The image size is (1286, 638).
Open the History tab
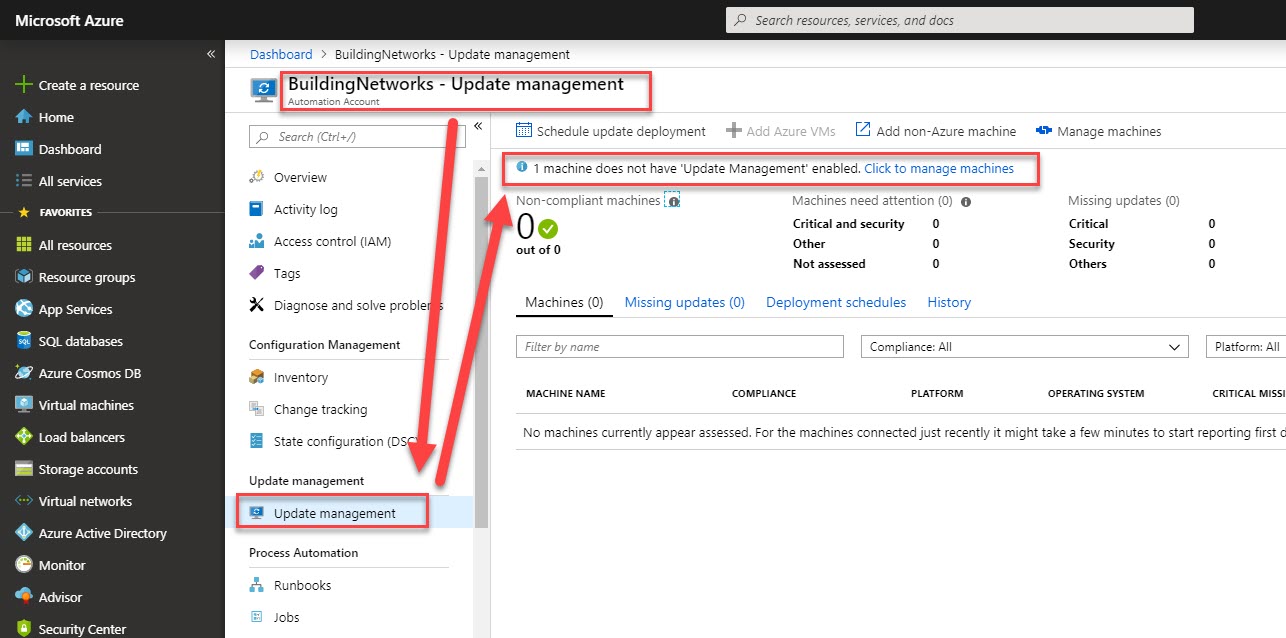[949, 302]
